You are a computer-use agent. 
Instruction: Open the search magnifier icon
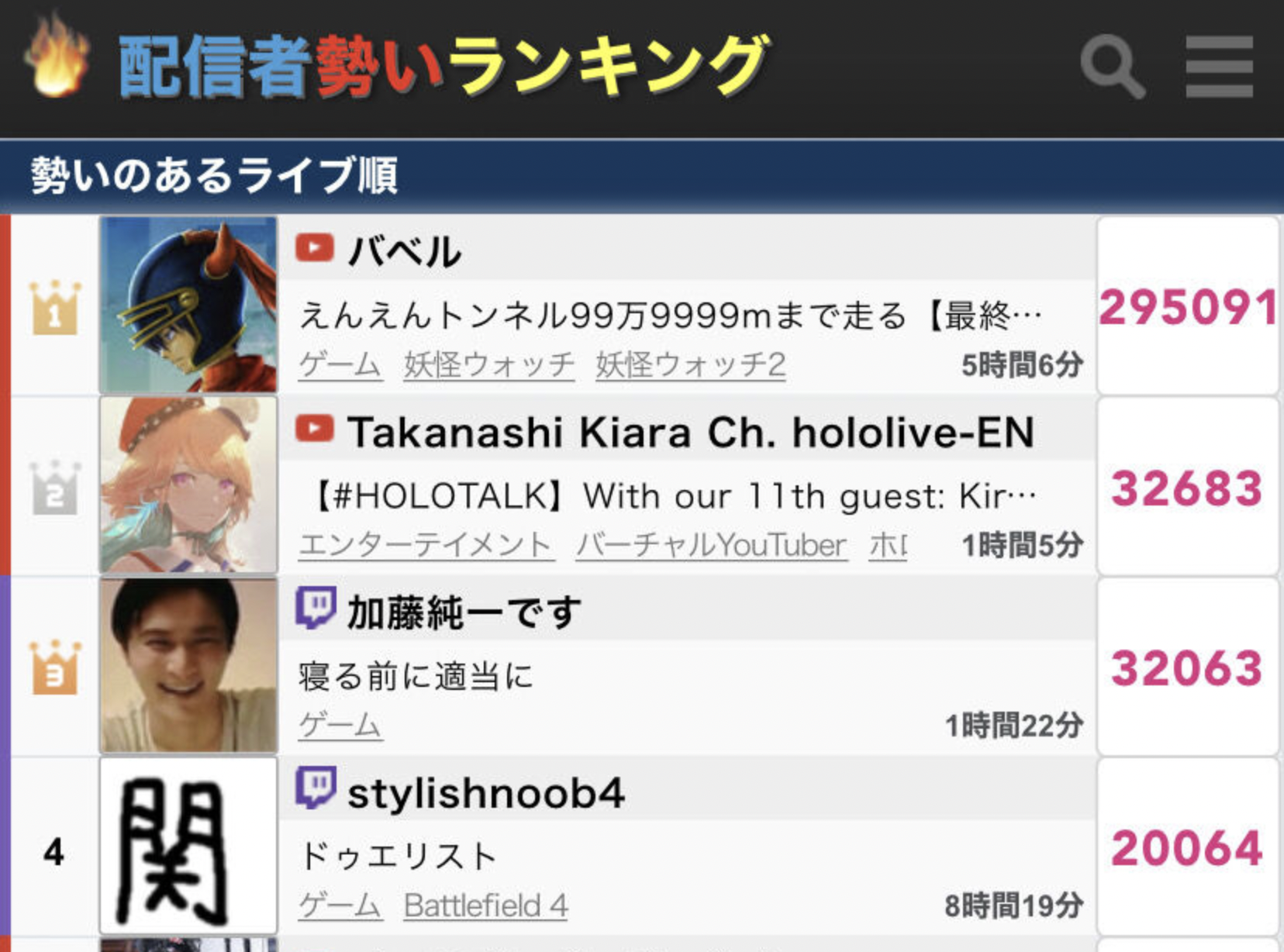click(x=1113, y=67)
